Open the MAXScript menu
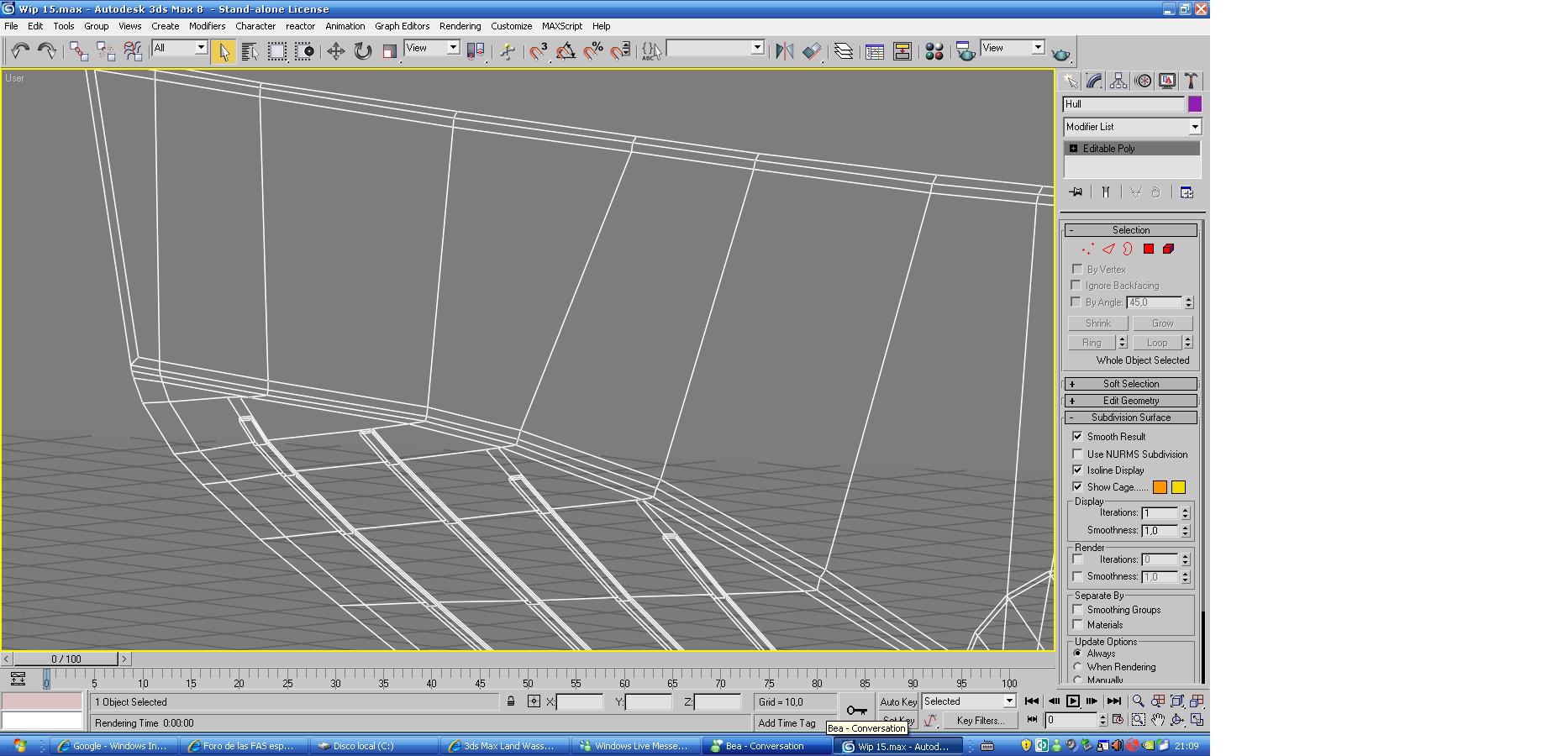 pos(561,26)
